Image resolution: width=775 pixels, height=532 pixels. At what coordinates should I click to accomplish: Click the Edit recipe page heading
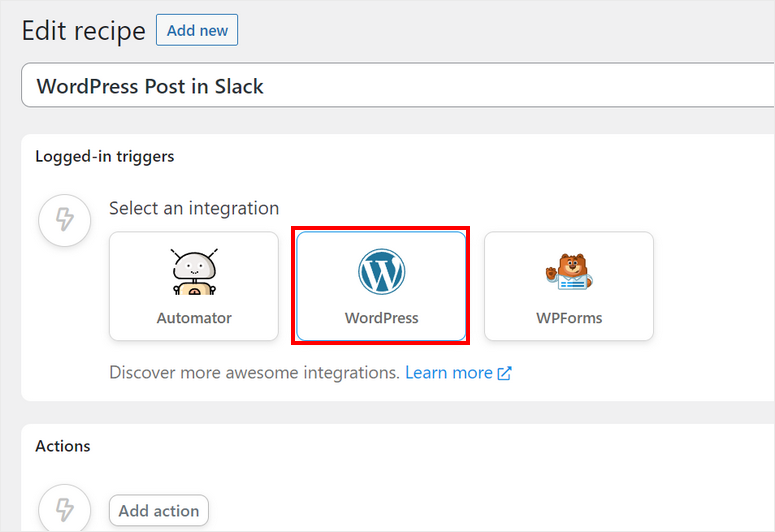84,31
